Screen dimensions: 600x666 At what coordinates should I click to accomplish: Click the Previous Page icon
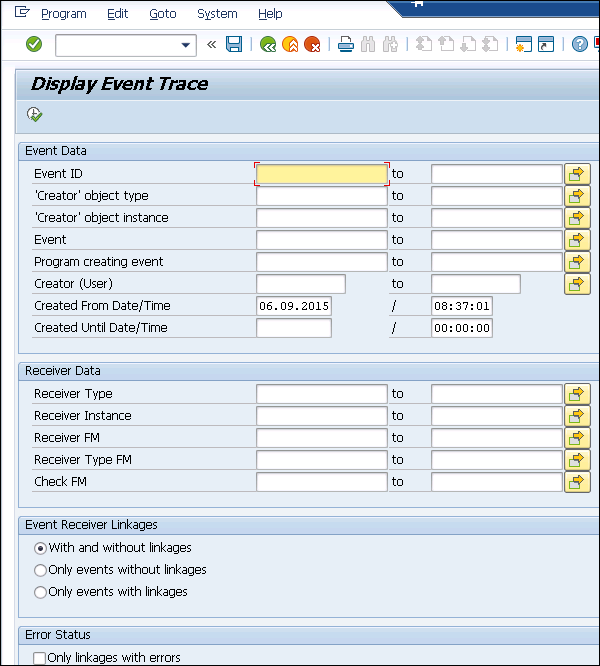(x=446, y=44)
